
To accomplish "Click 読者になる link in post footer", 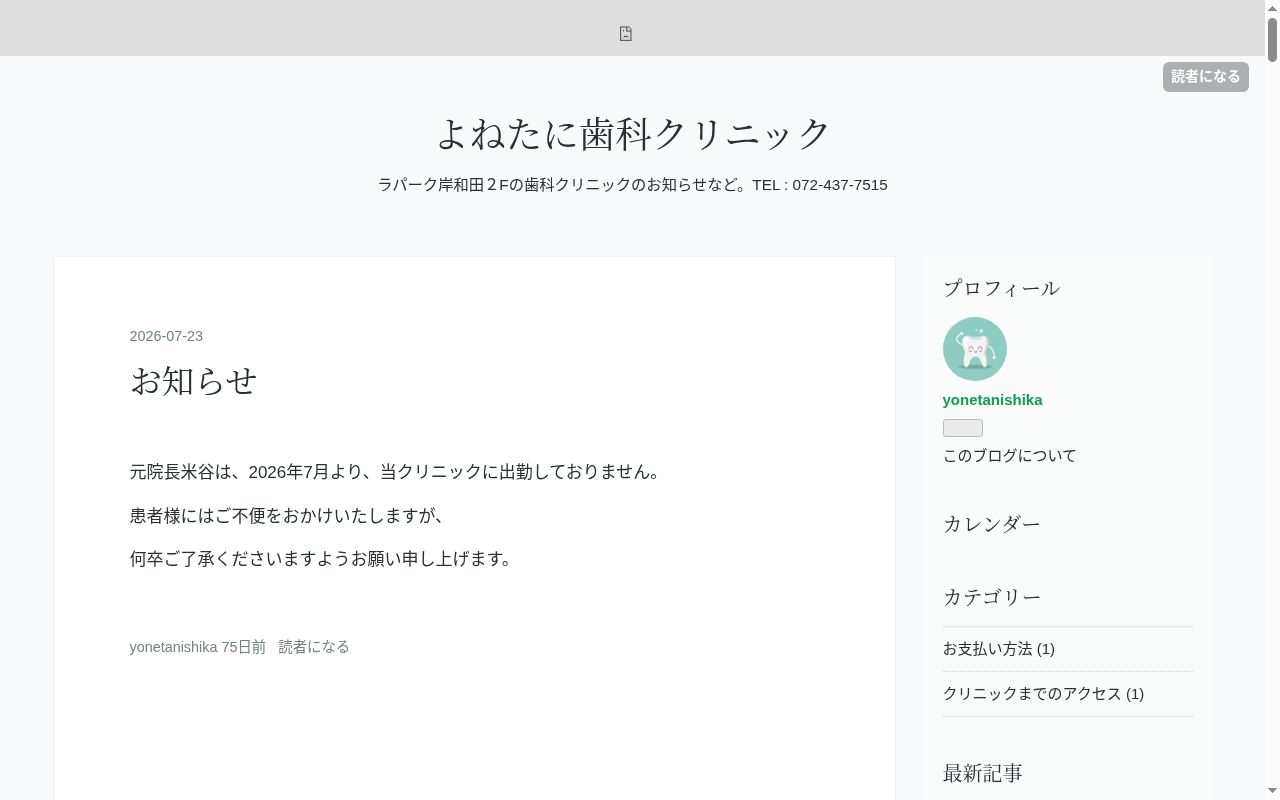I will pos(314,647).
